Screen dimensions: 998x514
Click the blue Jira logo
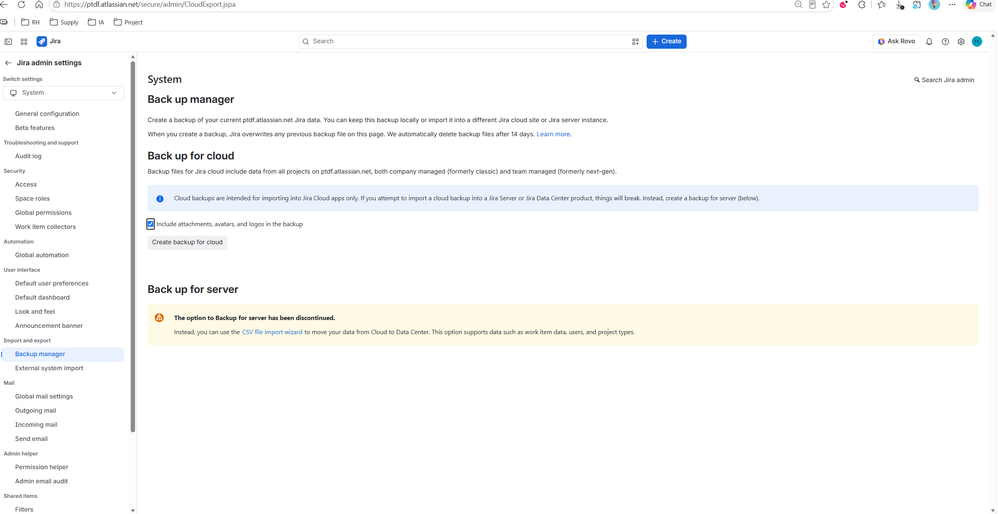42,41
